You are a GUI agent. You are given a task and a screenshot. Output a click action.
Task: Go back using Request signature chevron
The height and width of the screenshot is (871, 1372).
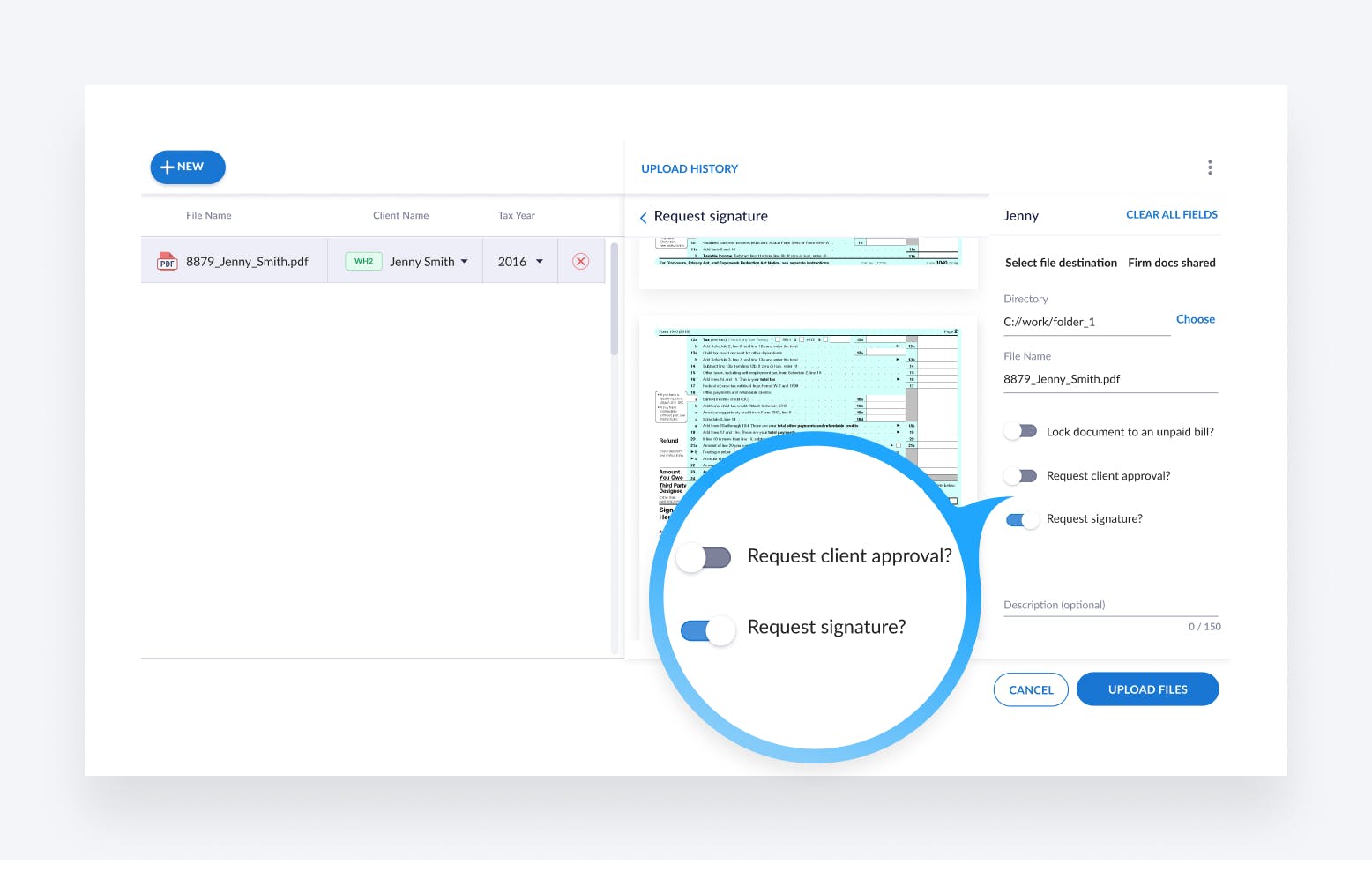[644, 218]
